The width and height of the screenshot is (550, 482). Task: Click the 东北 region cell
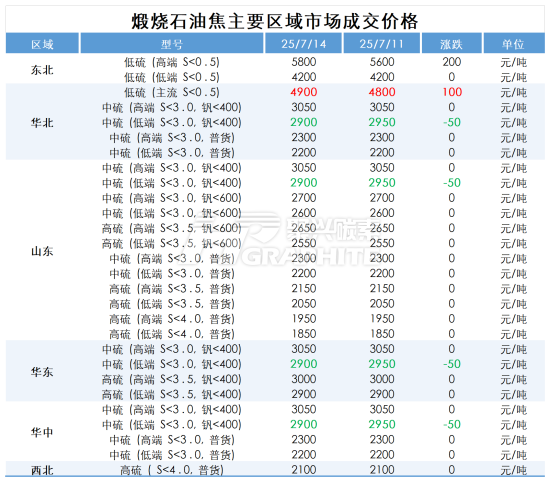click(x=42, y=70)
